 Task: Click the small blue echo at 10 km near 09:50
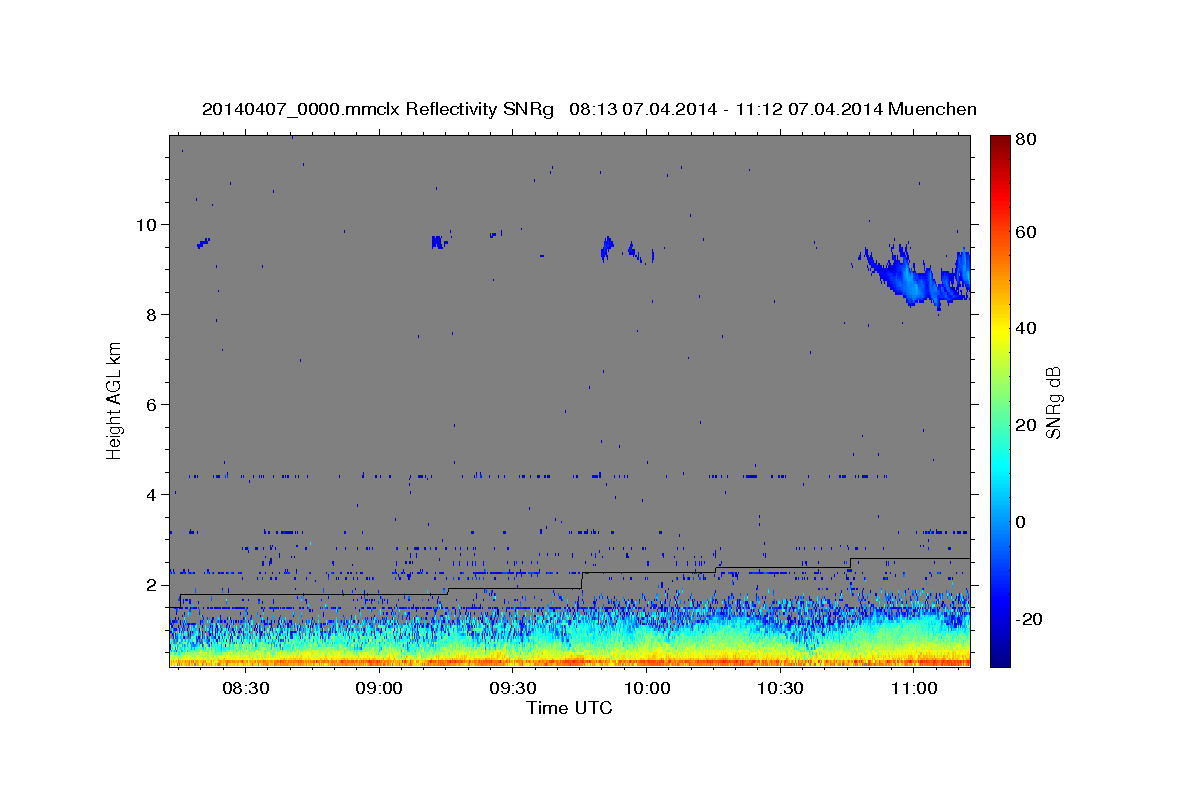(606, 247)
